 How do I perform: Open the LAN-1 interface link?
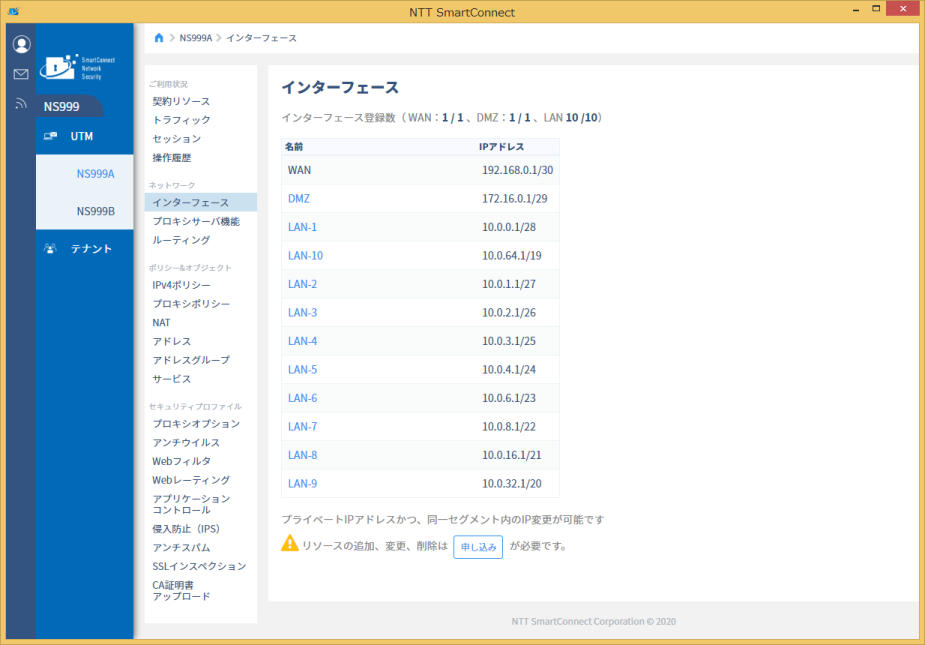coord(302,227)
